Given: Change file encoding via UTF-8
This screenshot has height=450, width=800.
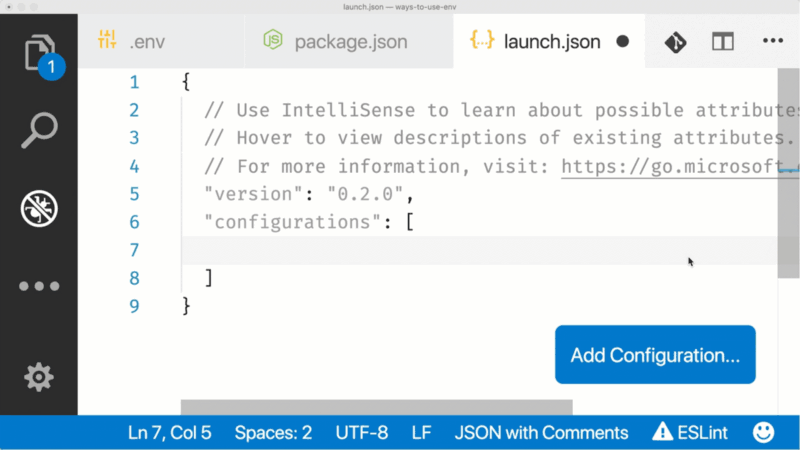Looking at the screenshot, I should click(x=362, y=433).
